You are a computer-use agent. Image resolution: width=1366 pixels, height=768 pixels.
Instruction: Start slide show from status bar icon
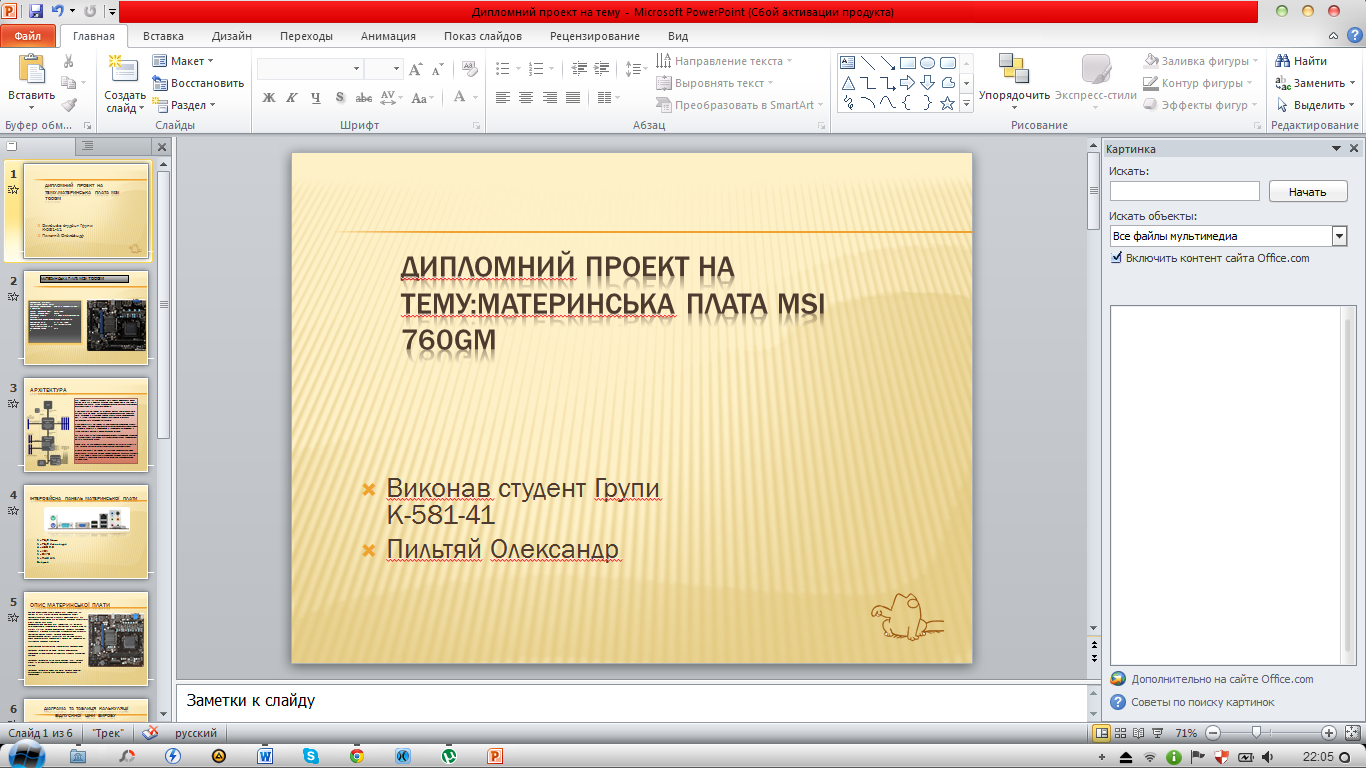coord(1156,733)
